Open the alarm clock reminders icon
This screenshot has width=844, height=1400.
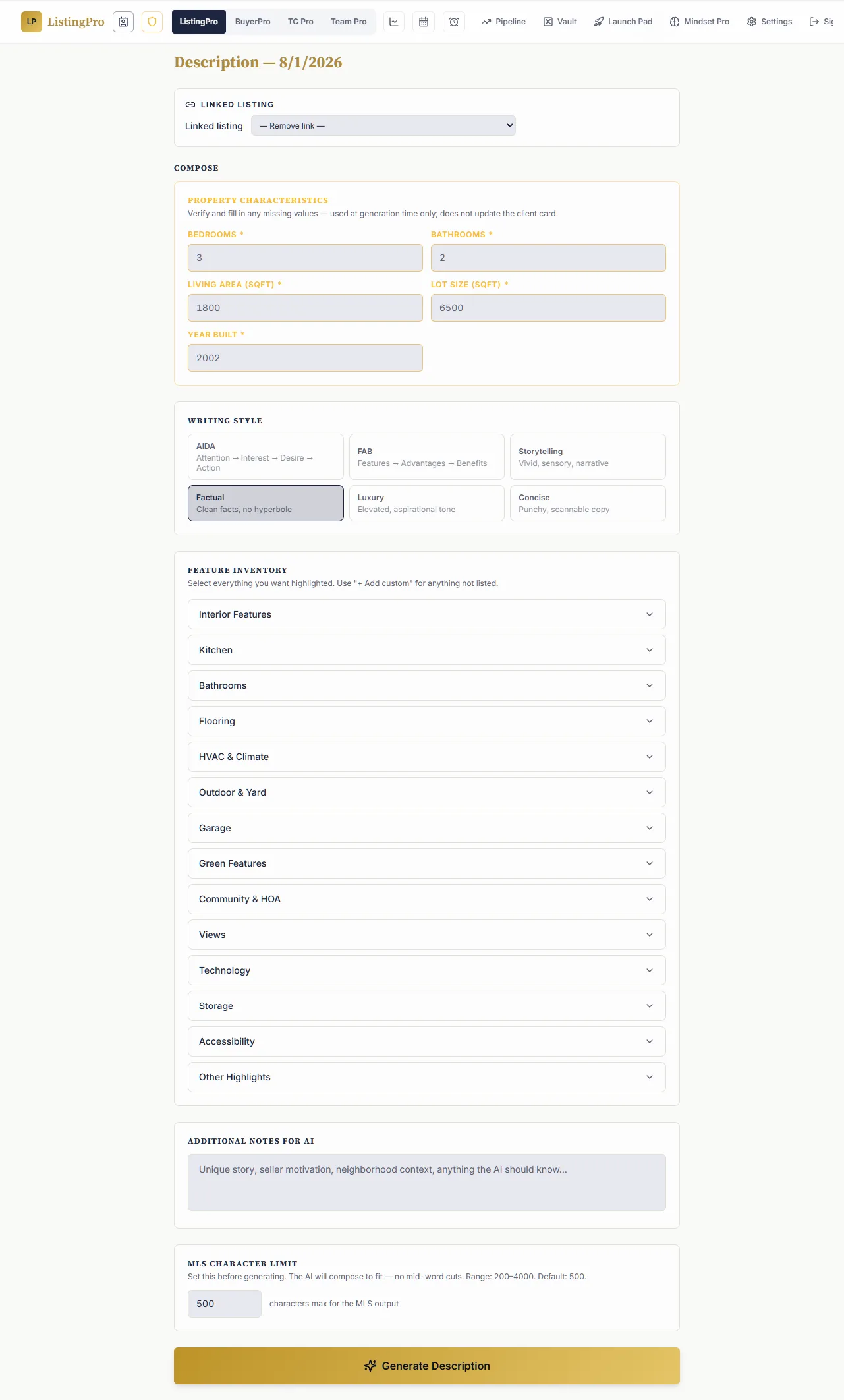click(454, 22)
